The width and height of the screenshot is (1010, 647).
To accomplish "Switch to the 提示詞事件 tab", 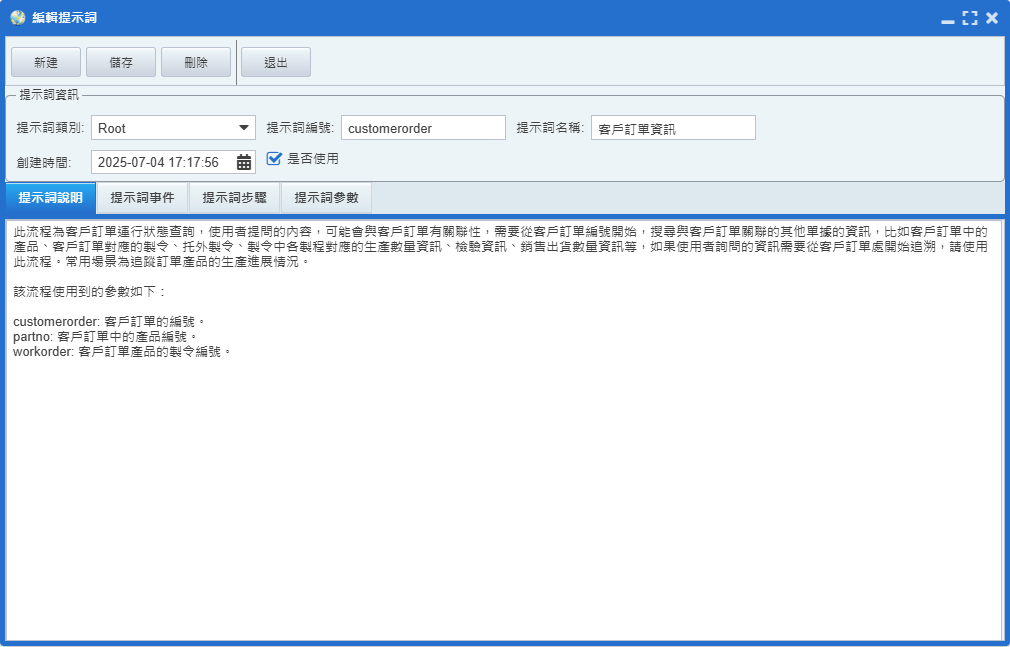I will [x=142, y=198].
